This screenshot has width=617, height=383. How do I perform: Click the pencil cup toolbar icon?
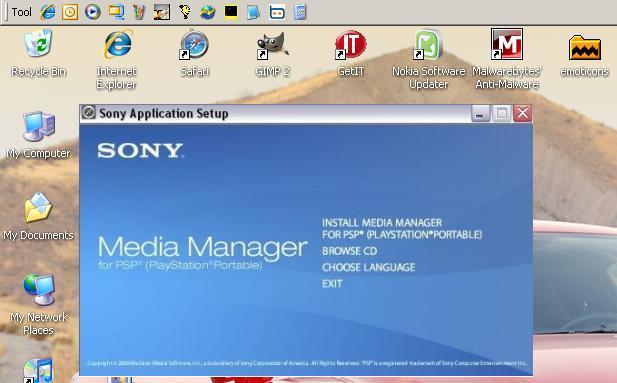tap(139, 12)
